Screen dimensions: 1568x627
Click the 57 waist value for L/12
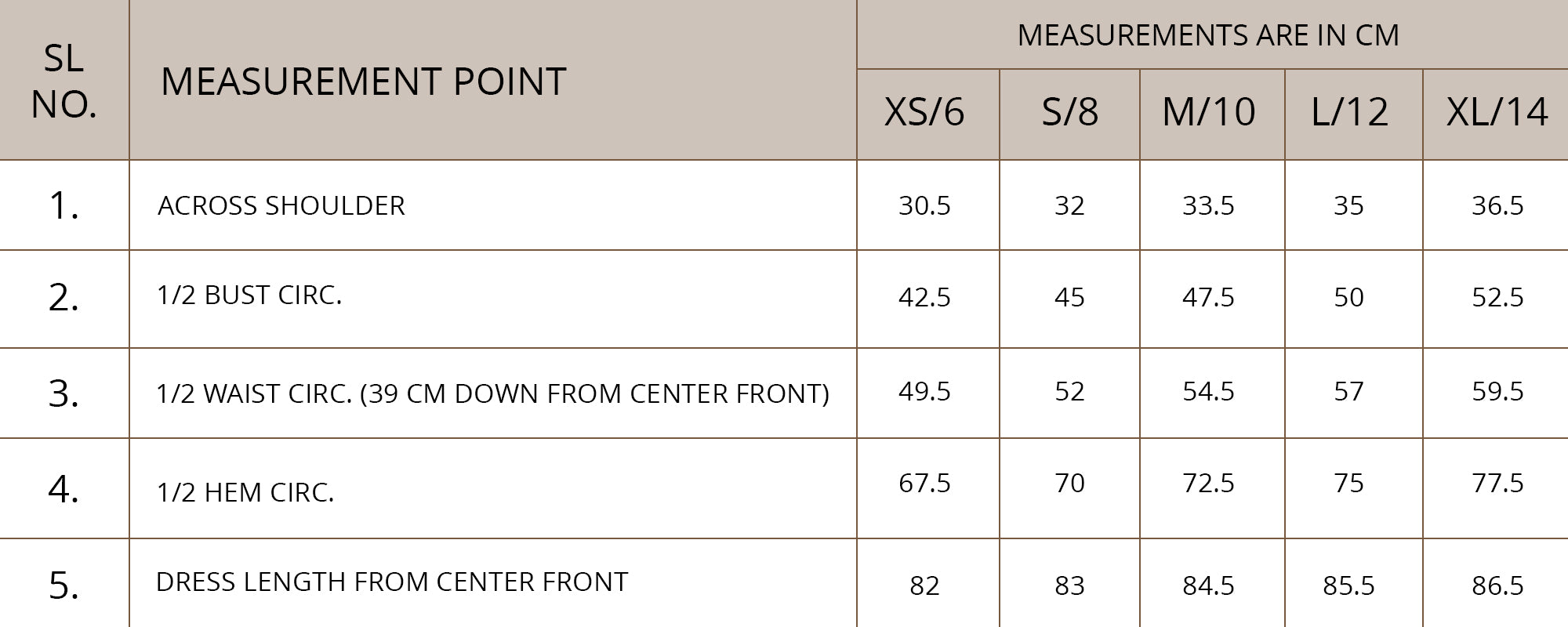[1348, 391]
